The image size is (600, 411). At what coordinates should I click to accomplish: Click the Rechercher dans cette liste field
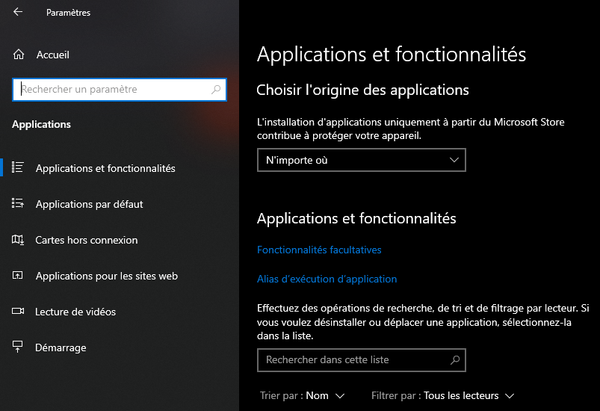pos(361,360)
